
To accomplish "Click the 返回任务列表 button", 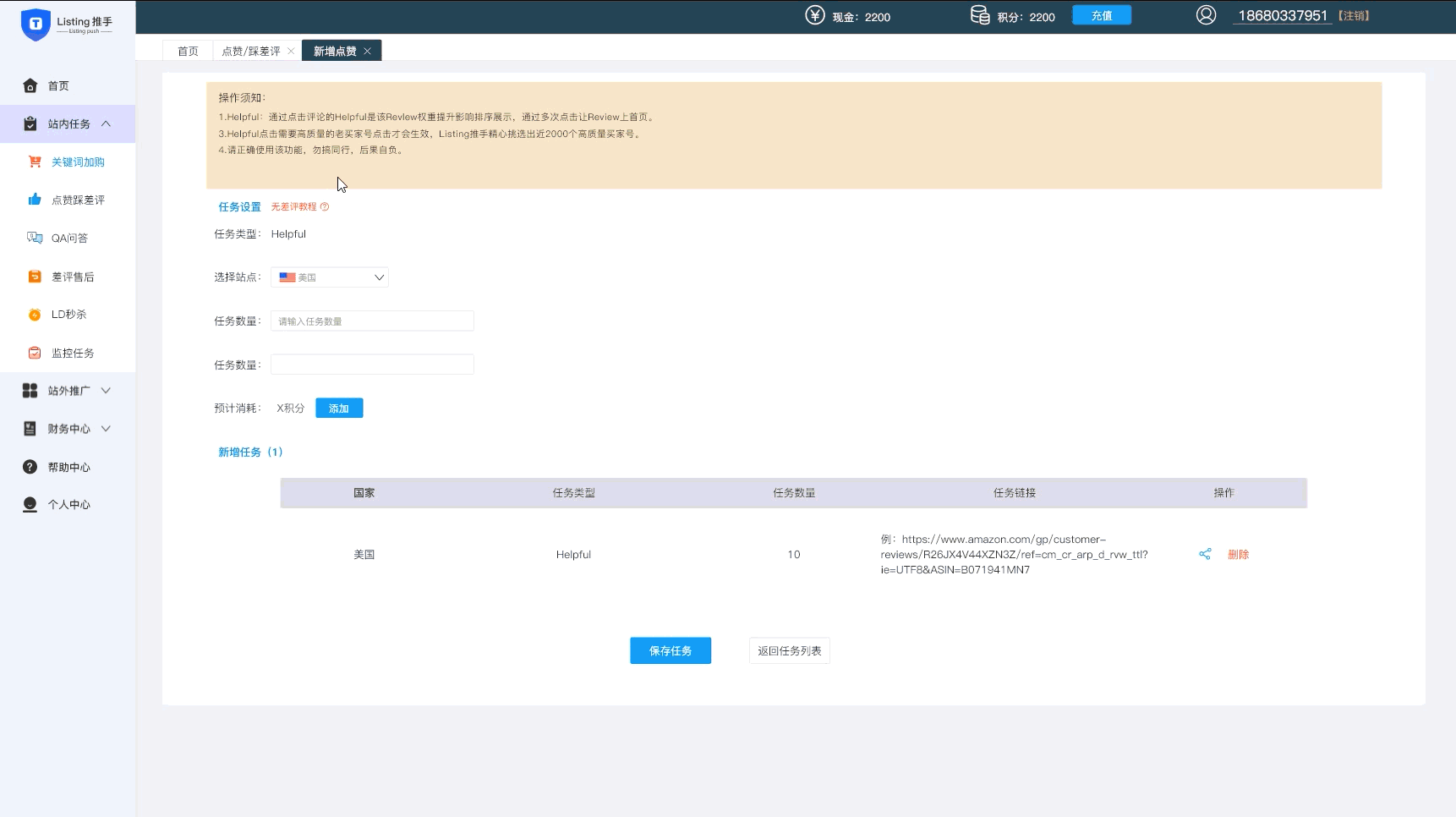I will click(790, 650).
